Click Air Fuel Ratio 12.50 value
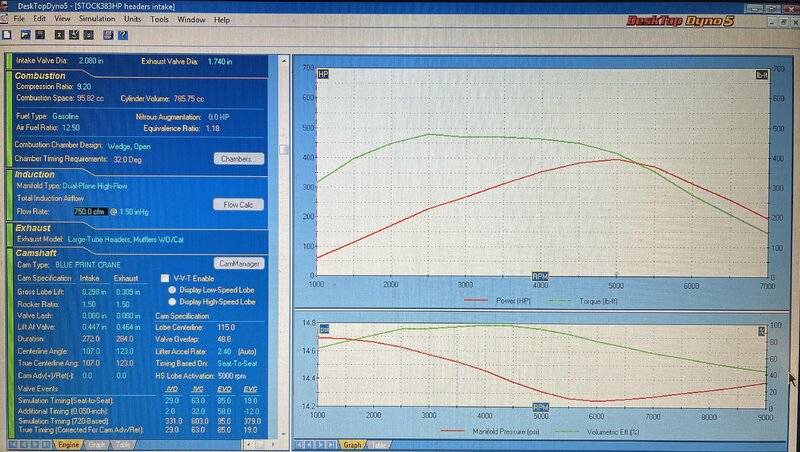This screenshot has width=800, height=452. [70, 128]
